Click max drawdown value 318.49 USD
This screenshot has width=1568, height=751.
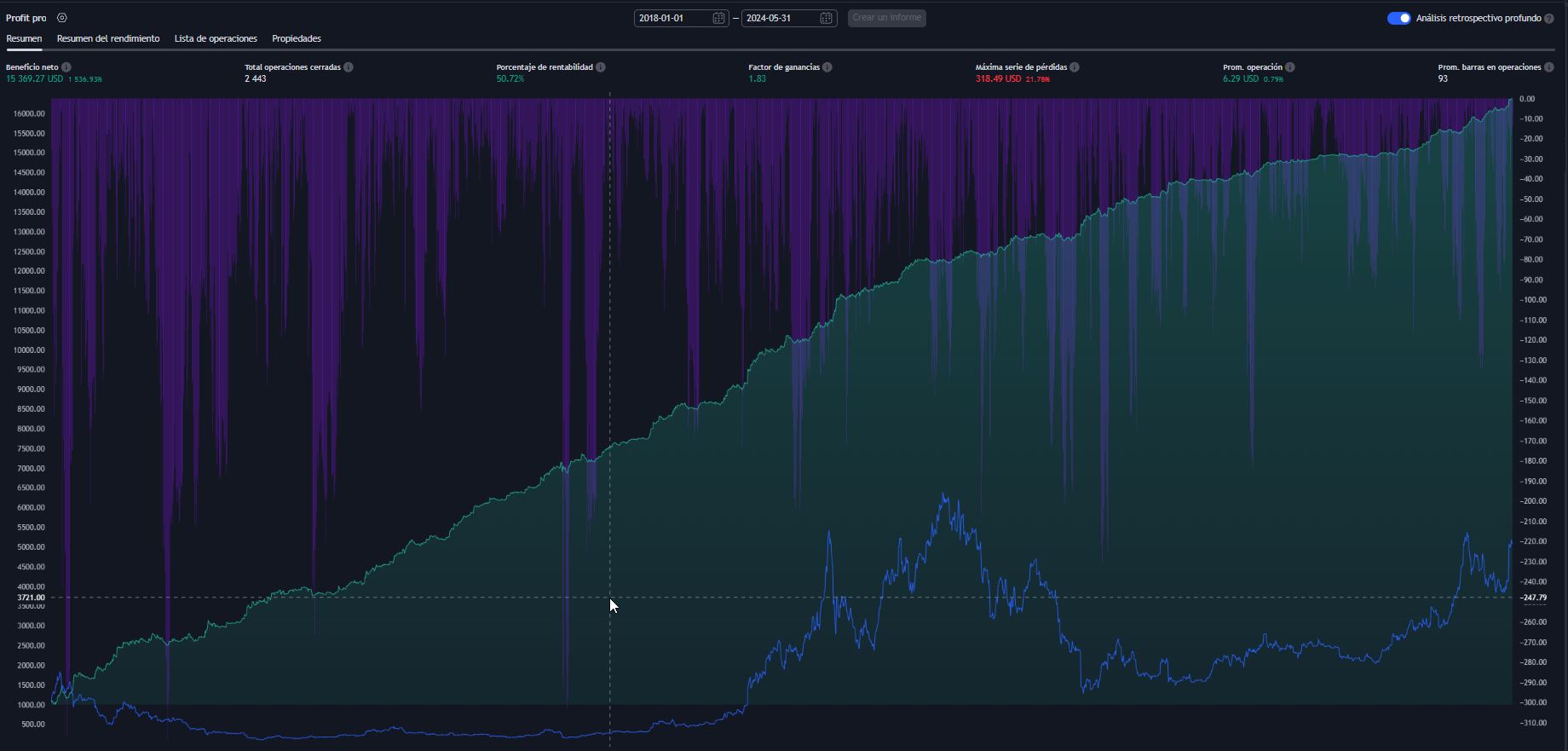998,78
